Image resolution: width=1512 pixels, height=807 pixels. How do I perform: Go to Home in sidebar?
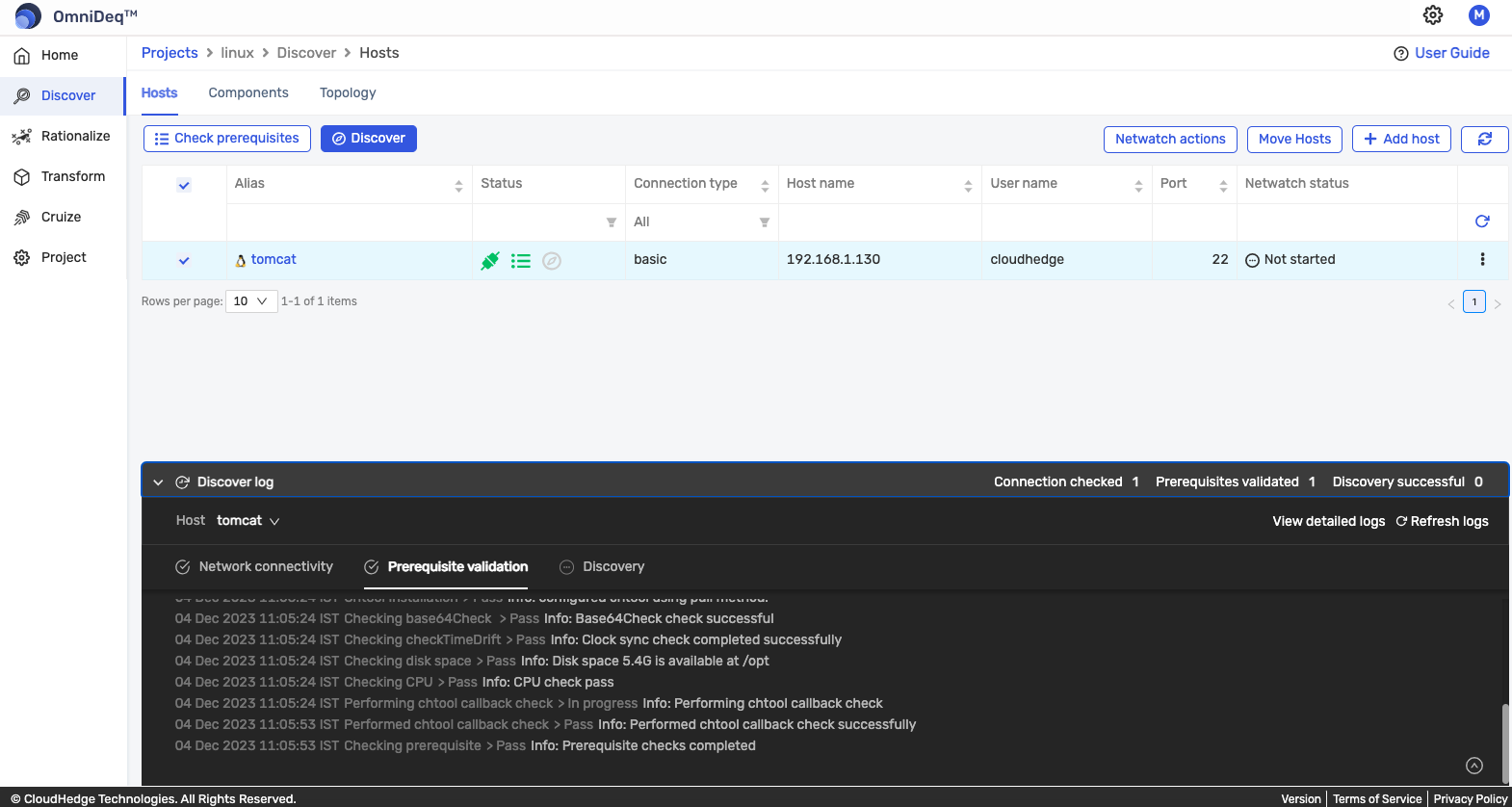tap(63, 56)
